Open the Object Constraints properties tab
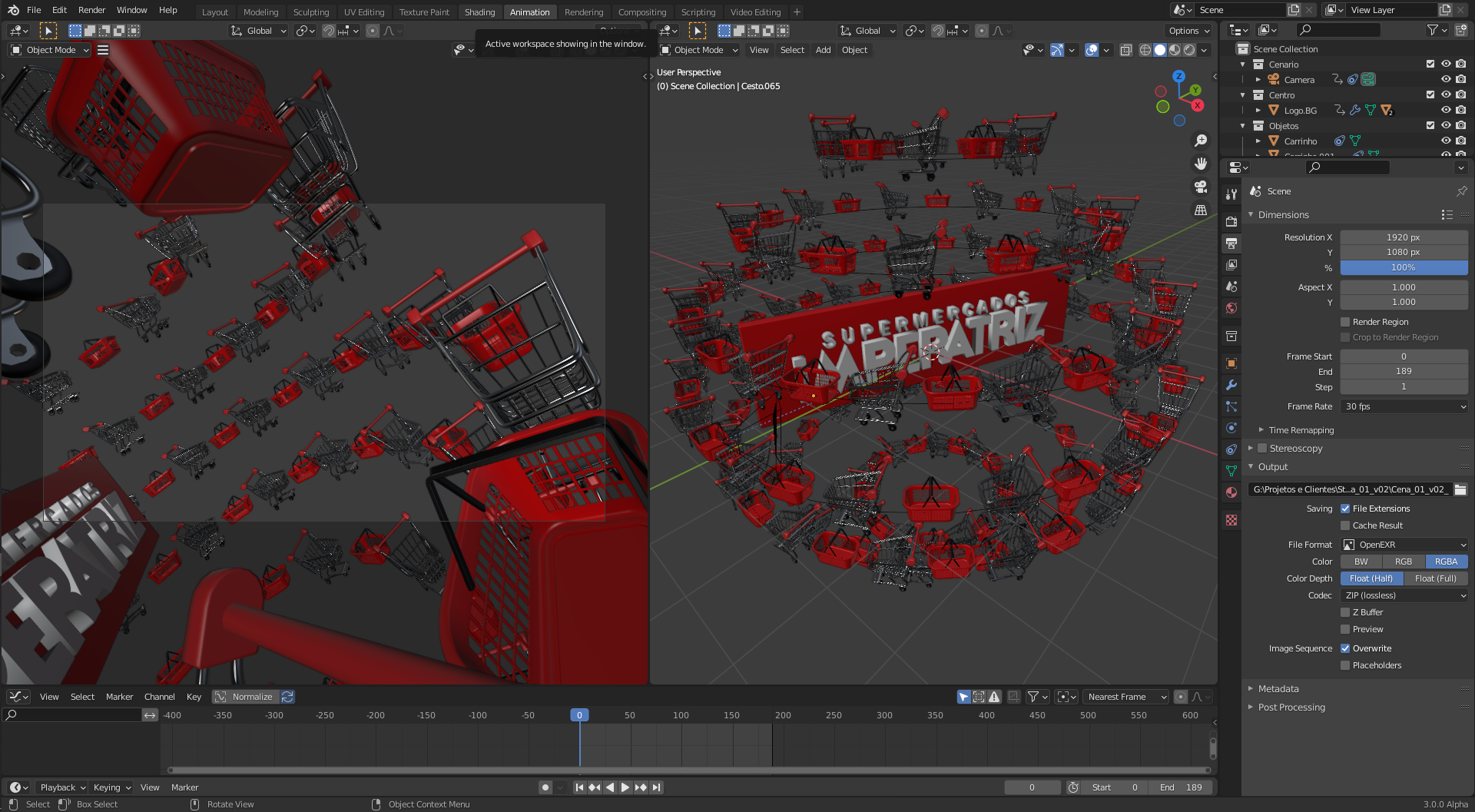 click(x=1231, y=449)
